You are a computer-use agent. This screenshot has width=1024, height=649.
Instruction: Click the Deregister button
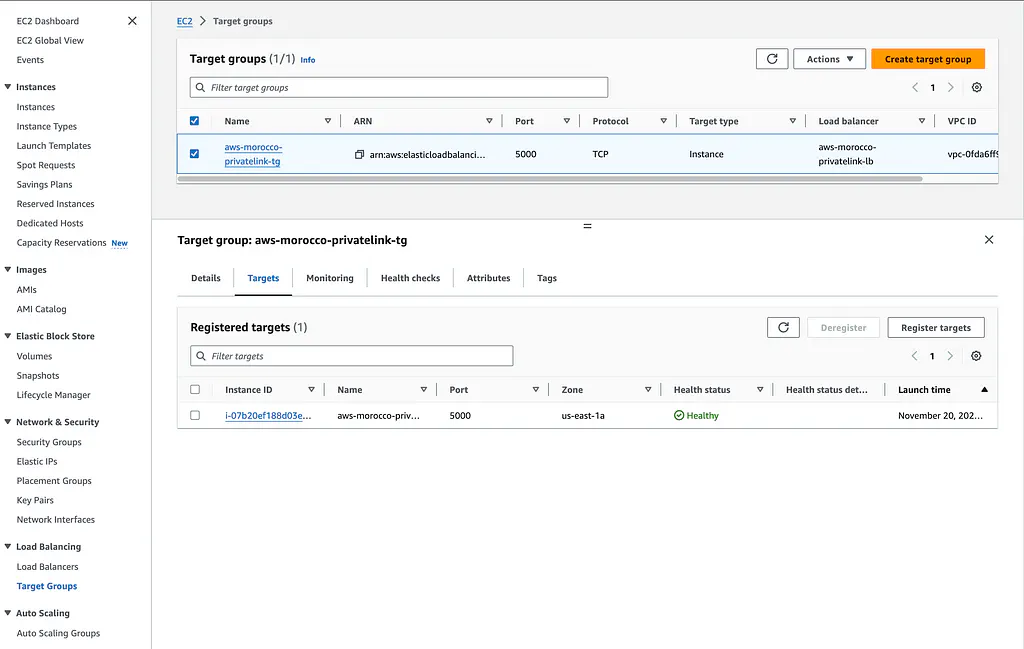click(843, 327)
